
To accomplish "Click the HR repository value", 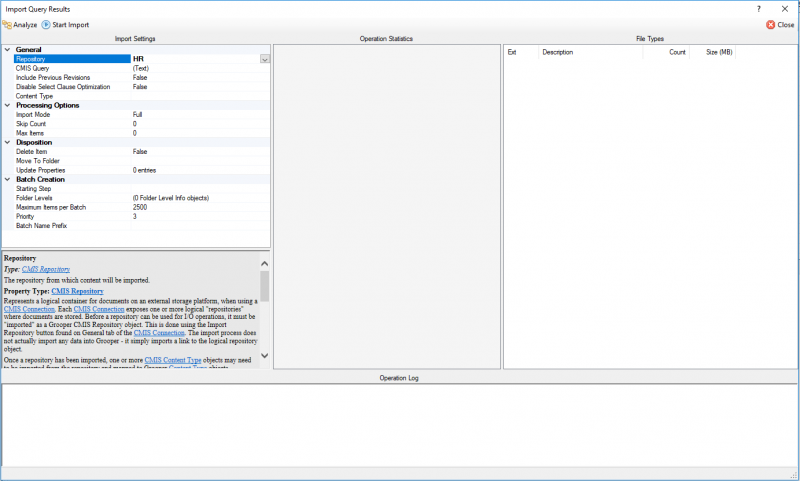I will pos(138,59).
